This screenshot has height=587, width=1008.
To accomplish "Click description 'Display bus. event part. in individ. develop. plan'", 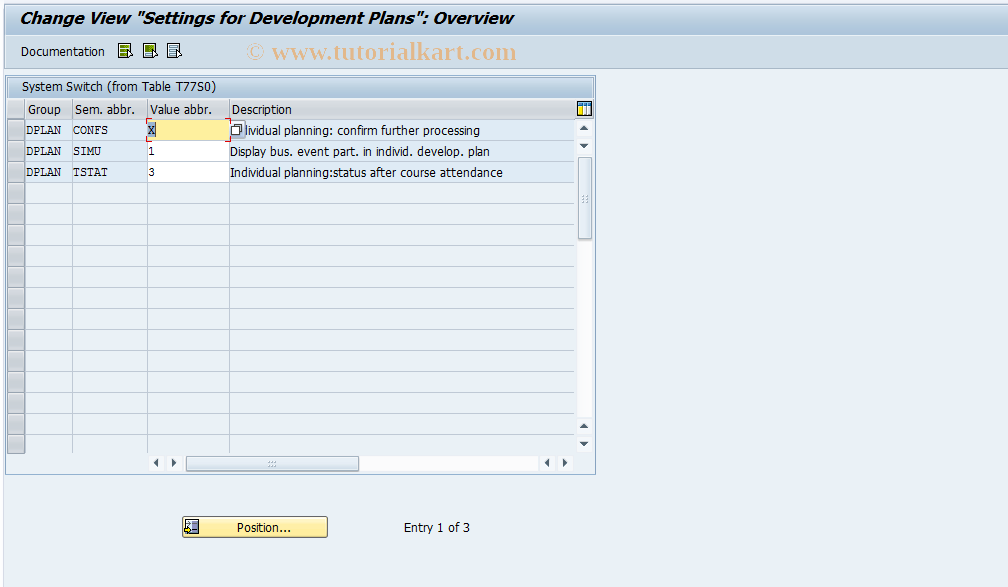I will pyautogui.click(x=359, y=152).
